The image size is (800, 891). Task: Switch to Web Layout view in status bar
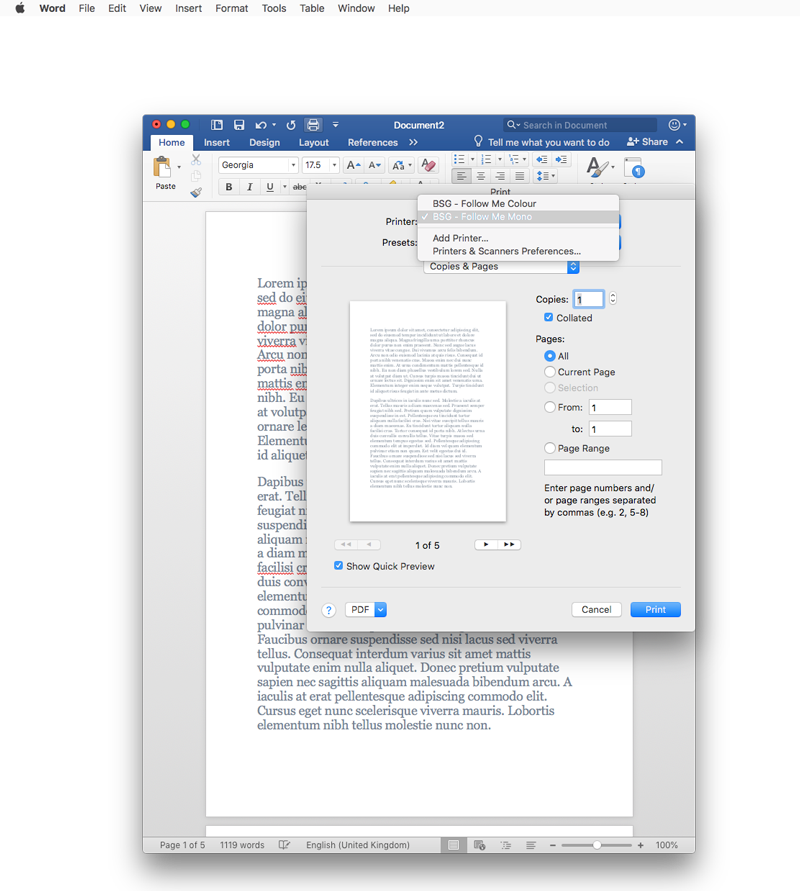click(x=480, y=845)
